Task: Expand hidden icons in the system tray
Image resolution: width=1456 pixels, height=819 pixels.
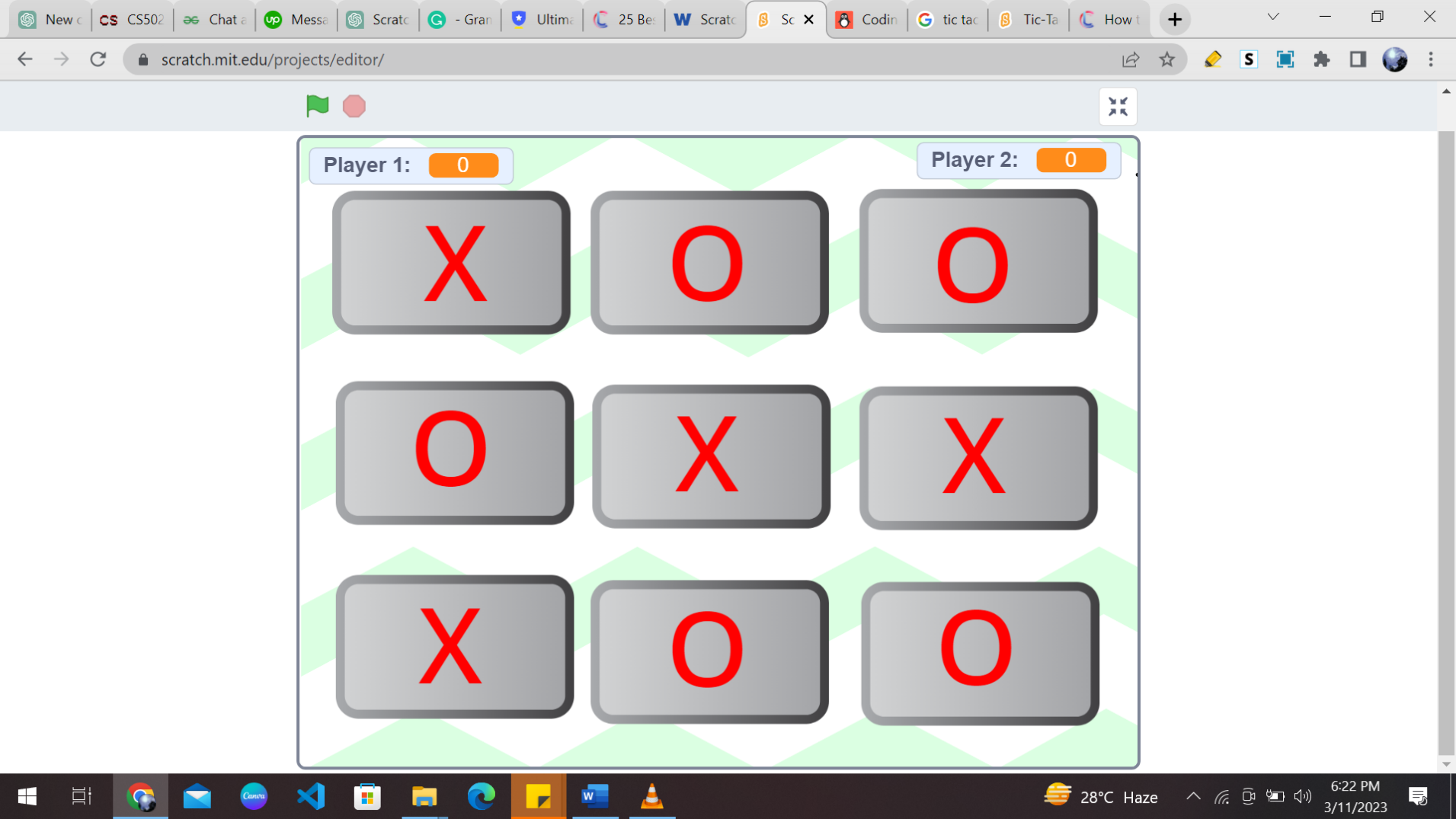Action: [1195, 796]
